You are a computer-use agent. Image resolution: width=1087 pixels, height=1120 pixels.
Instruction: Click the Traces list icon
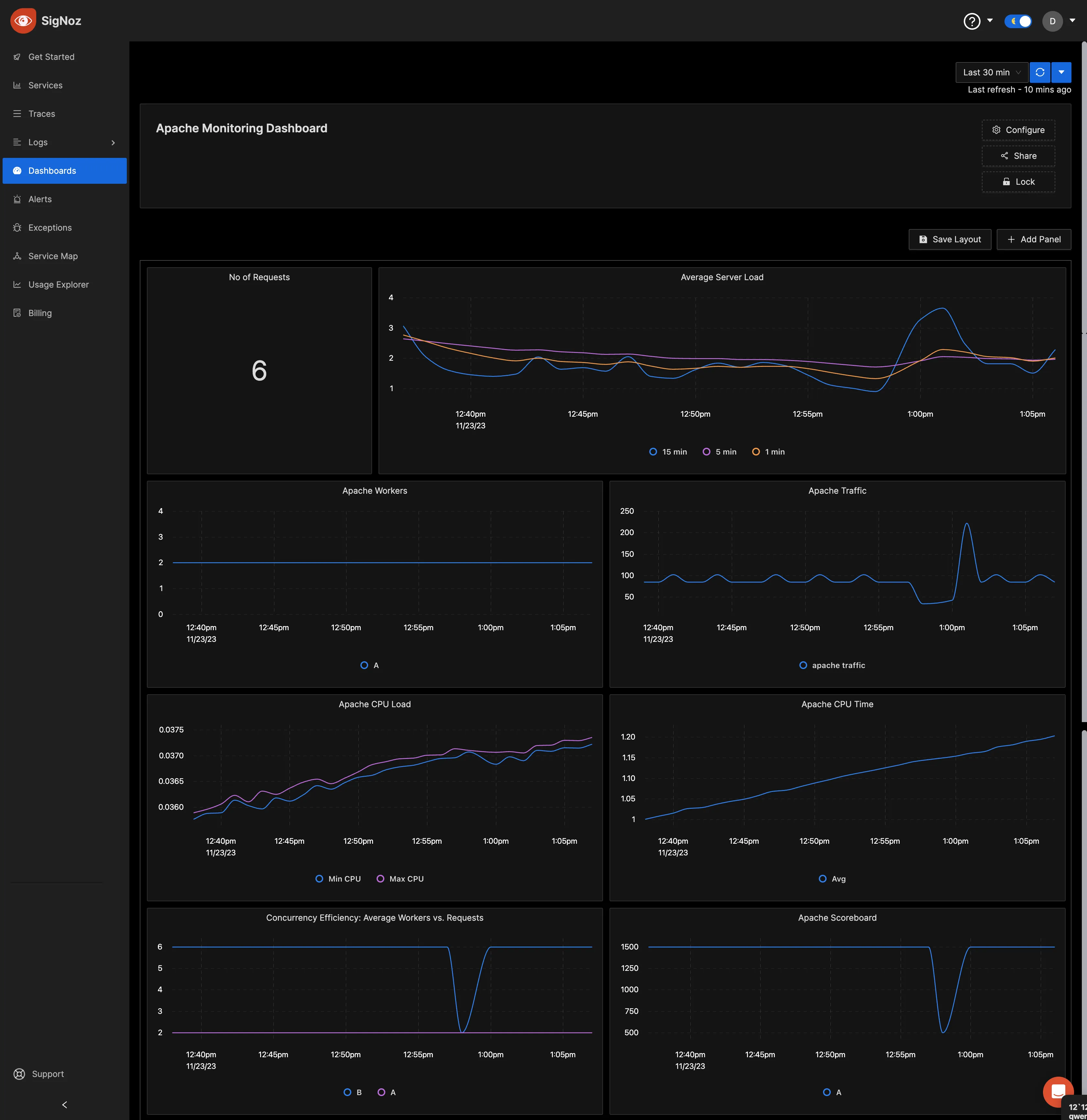(x=17, y=114)
